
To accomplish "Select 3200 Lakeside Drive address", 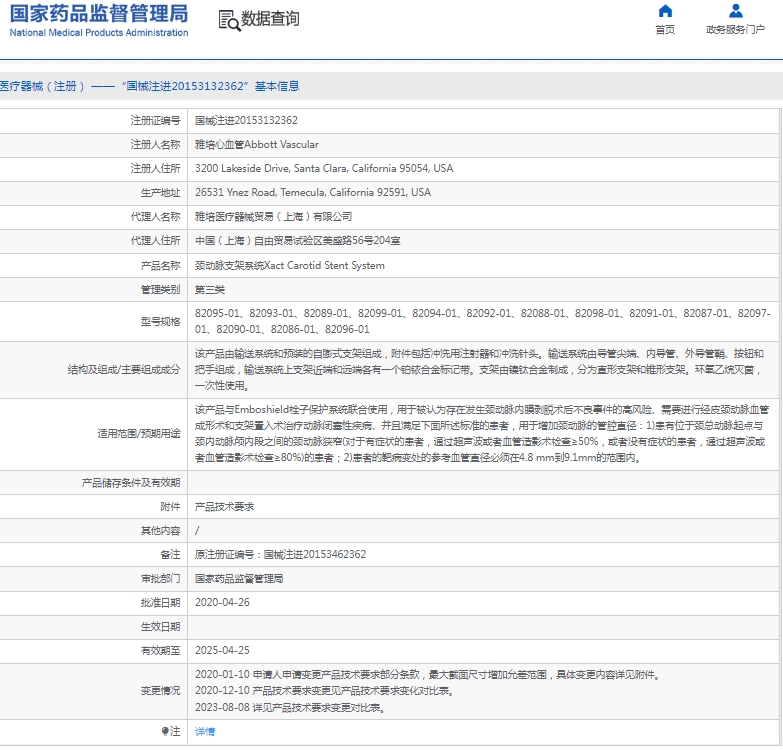I will point(324,168).
